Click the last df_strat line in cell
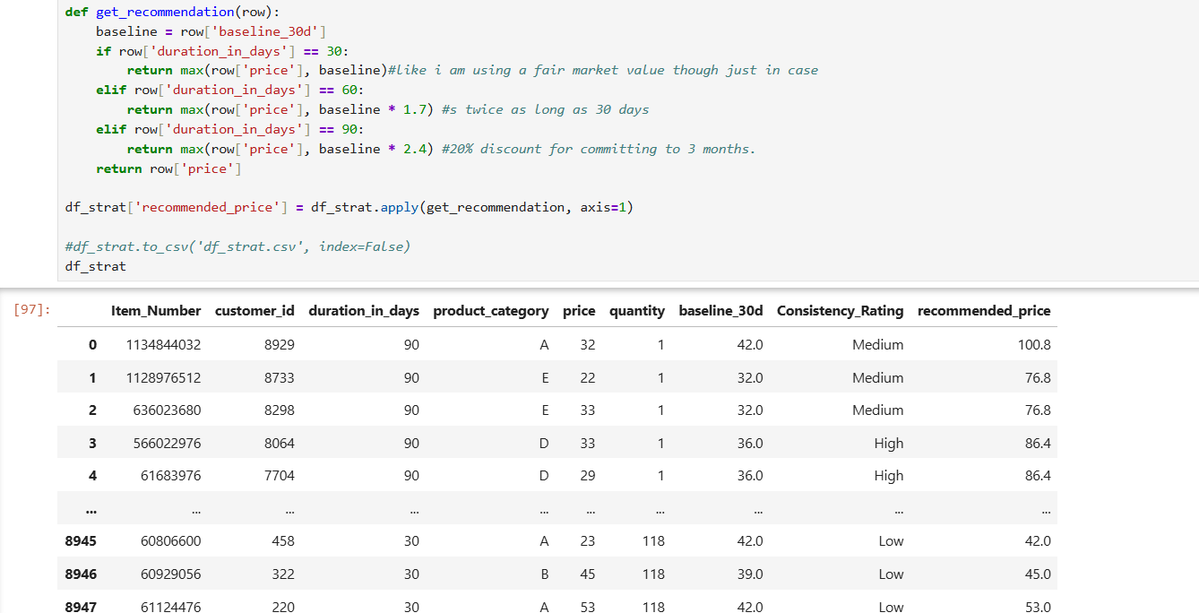Image resolution: width=1199 pixels, height=613 pixels. 96,267
